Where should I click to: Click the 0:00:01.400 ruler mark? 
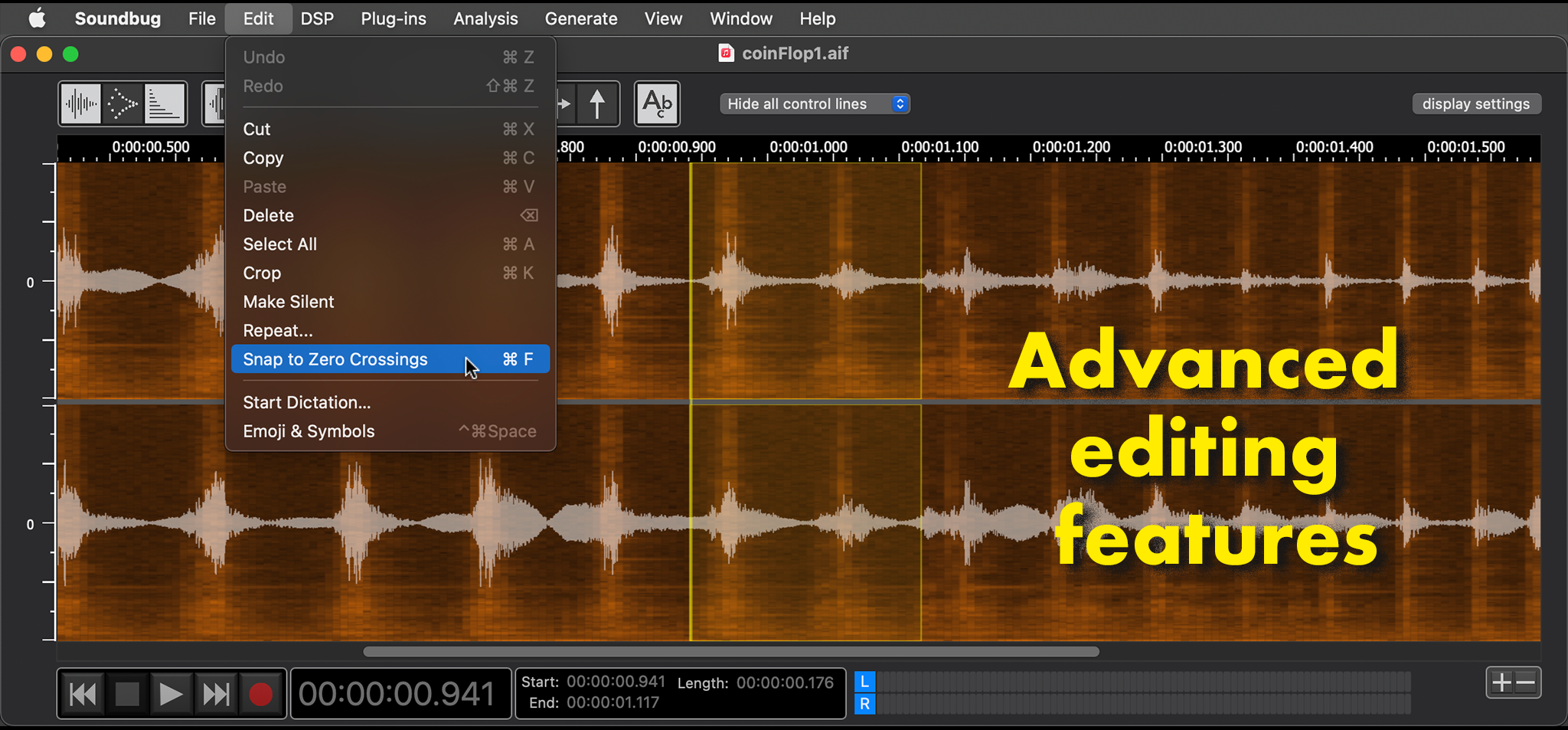1334,147
